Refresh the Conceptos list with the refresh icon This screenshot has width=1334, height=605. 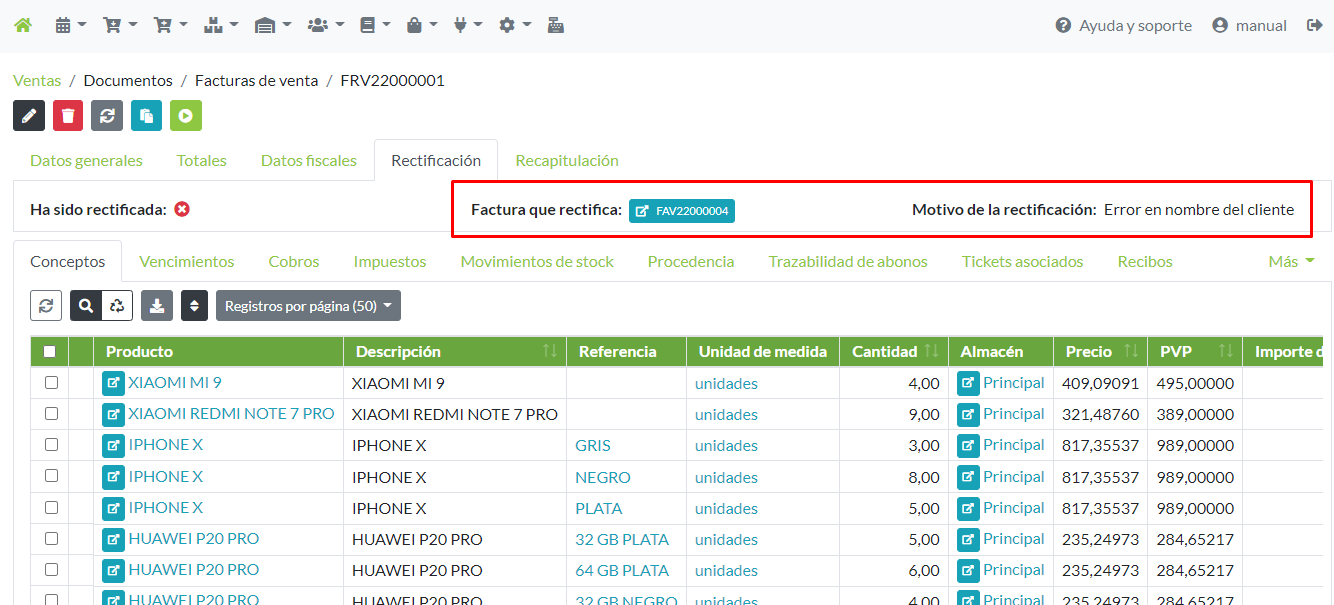click(x=45, y=305)
